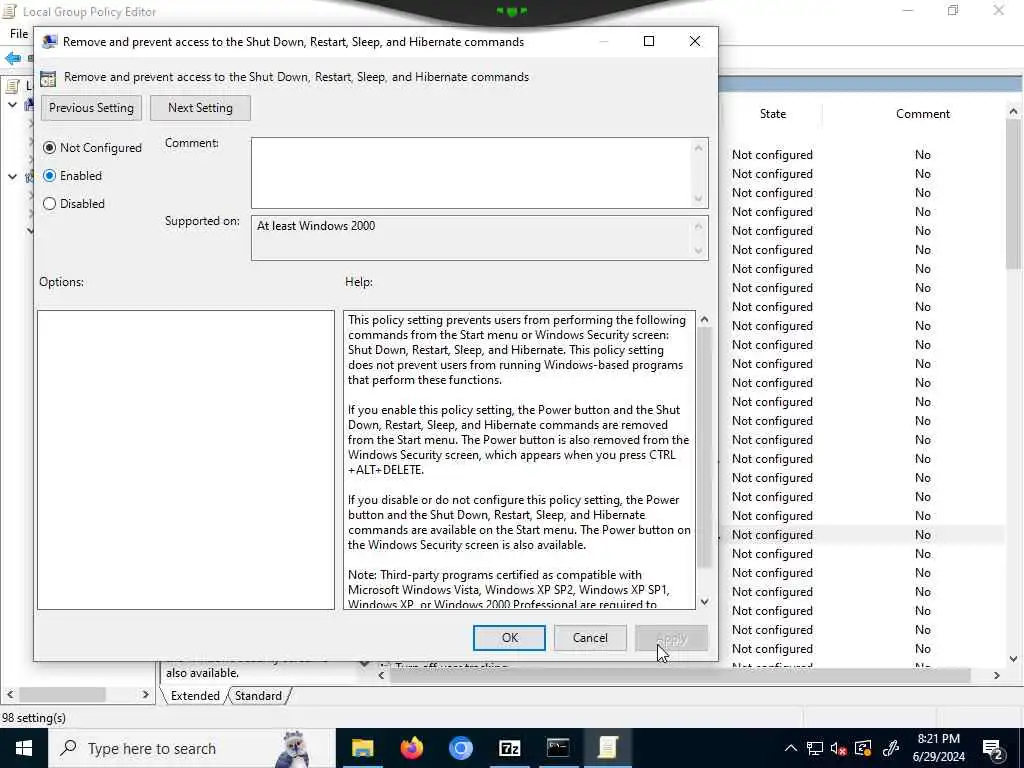Click the Help pane vertical scrollbar thumb
The width and height of the screenshot is (1024, 768).
pos(704,447)
